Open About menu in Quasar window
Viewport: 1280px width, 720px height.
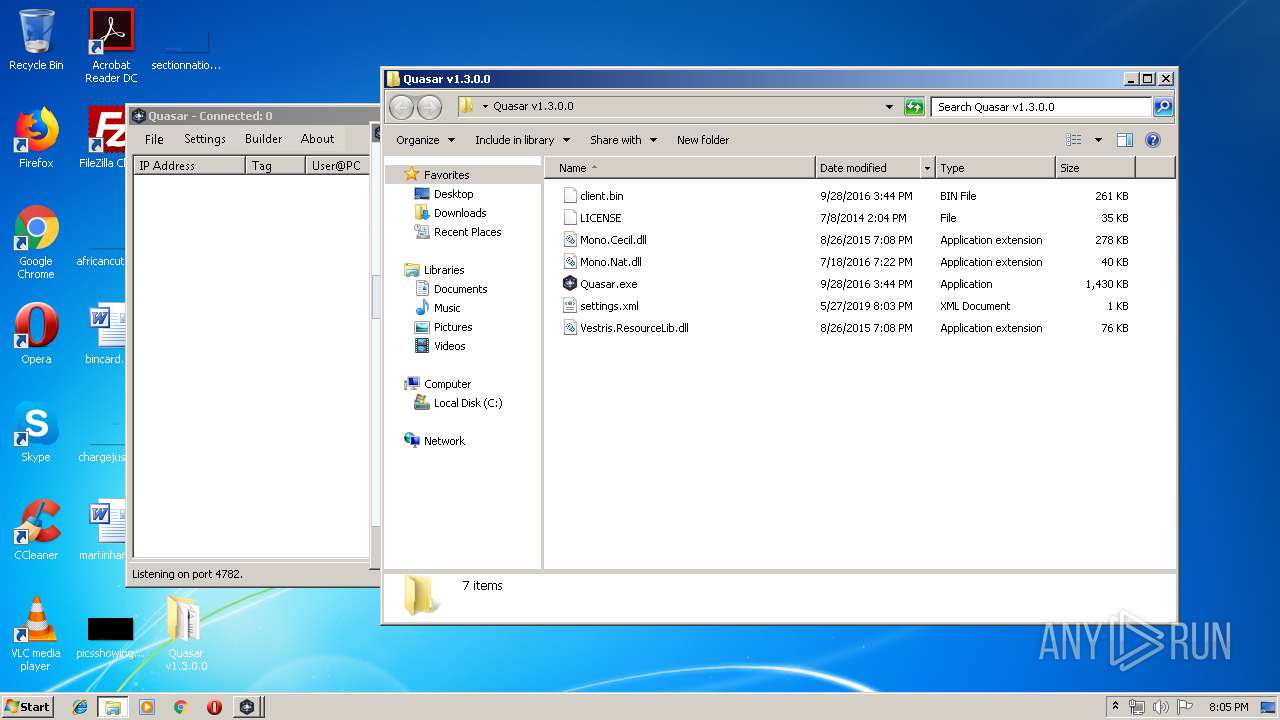pyautogui.click(x=318, y=139)
